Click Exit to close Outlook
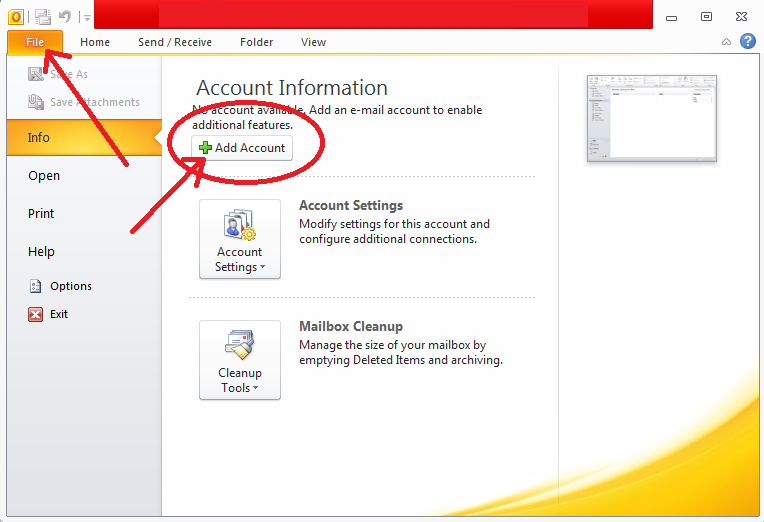This screenshot has height=522, width=764. tap(48, 314)
